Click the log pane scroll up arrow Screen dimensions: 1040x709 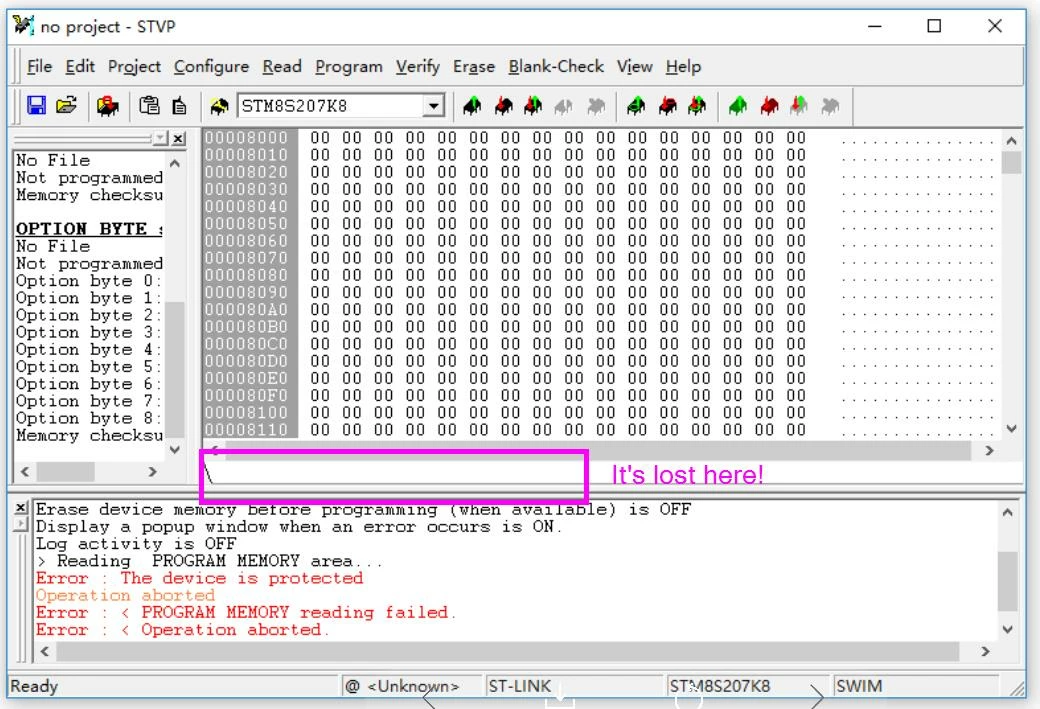pos(1007,512)
